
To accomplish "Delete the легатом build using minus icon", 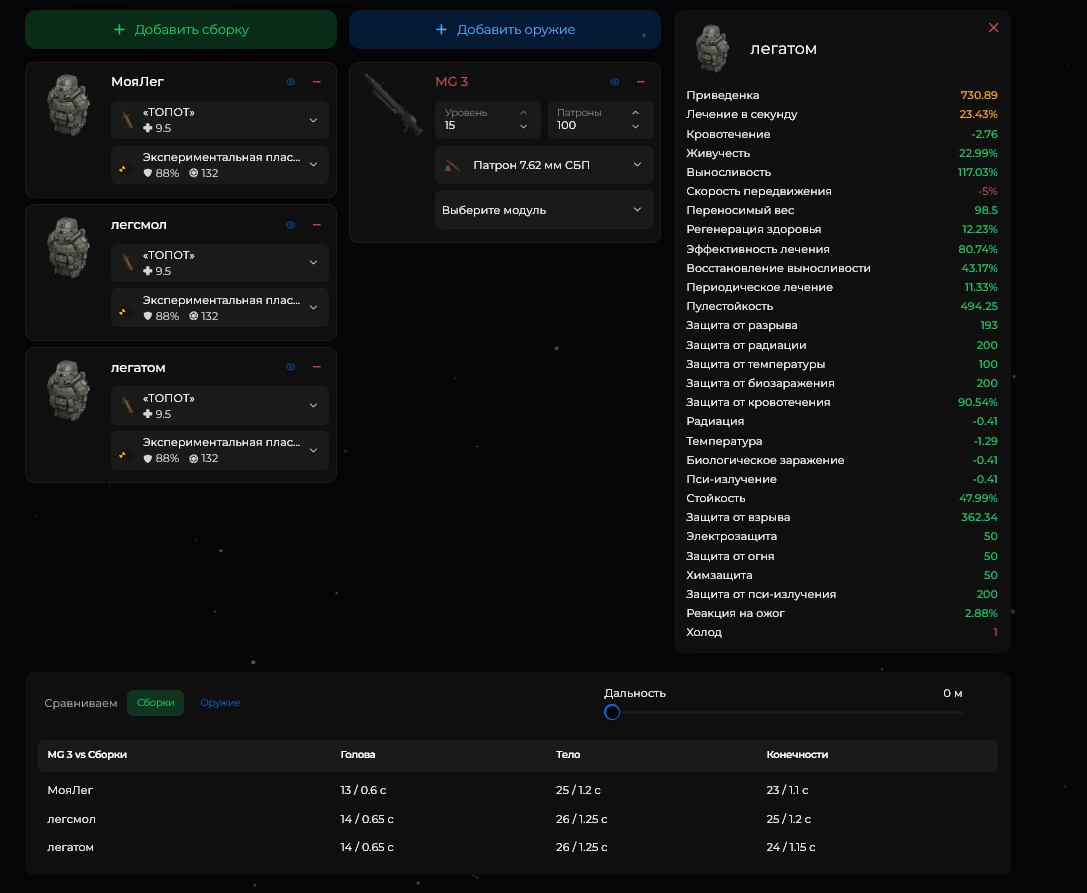I will [x=317, y=367].
